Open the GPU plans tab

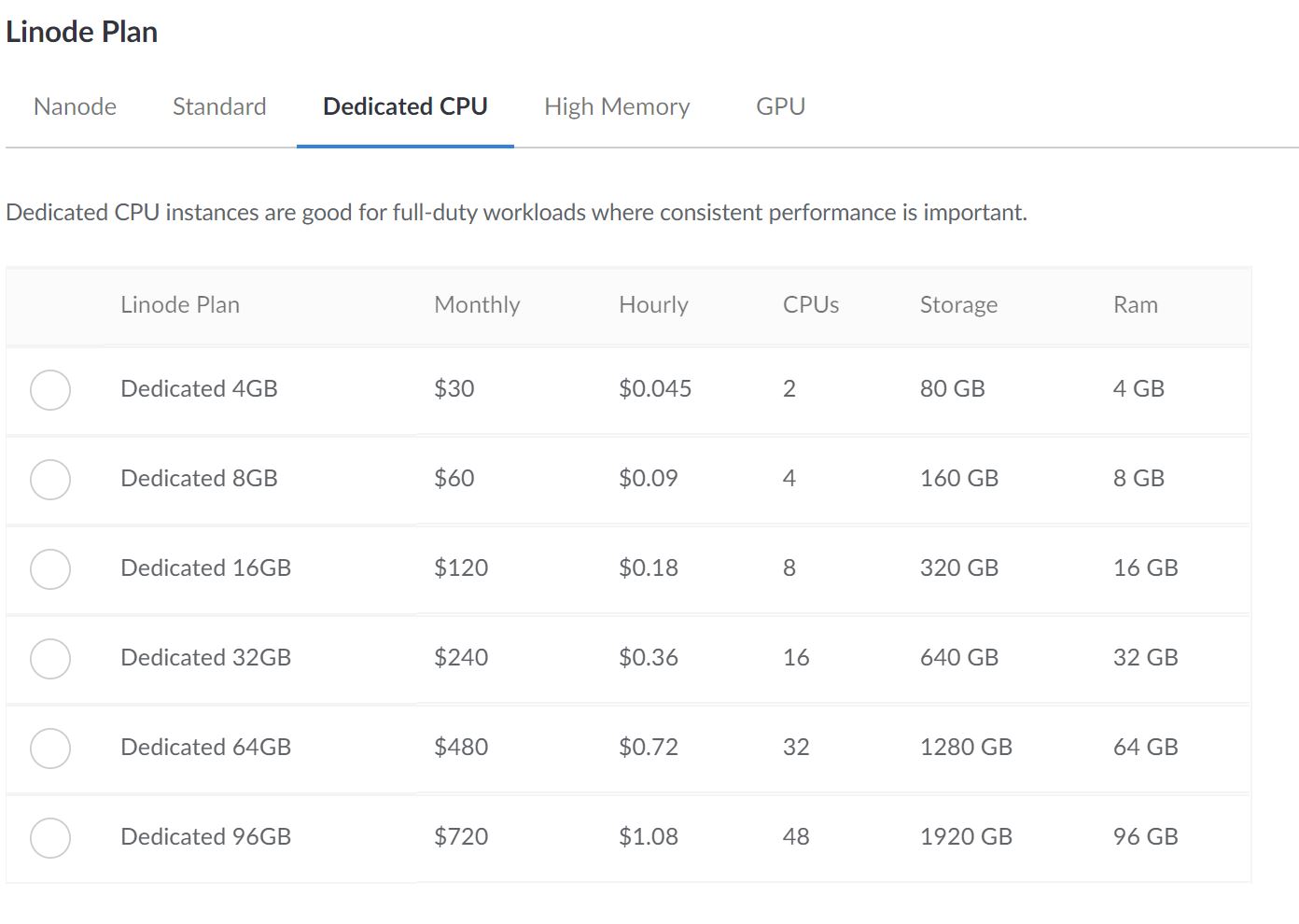(x=780, y=107)
